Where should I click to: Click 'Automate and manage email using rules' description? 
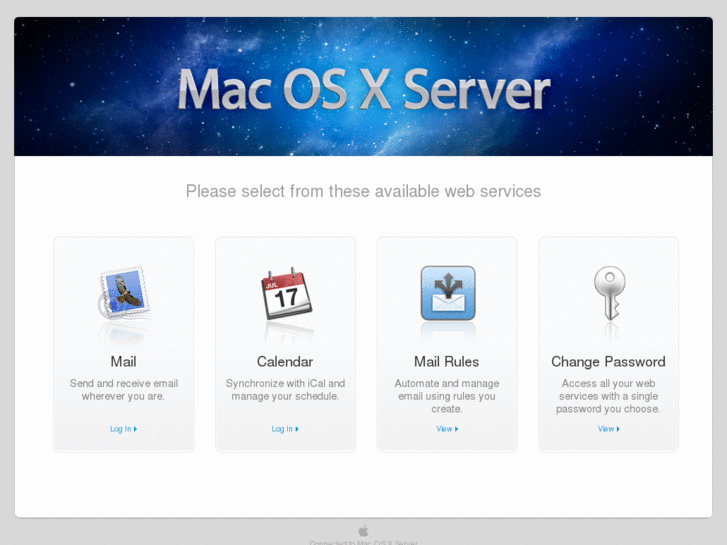[x=446, y=396]
